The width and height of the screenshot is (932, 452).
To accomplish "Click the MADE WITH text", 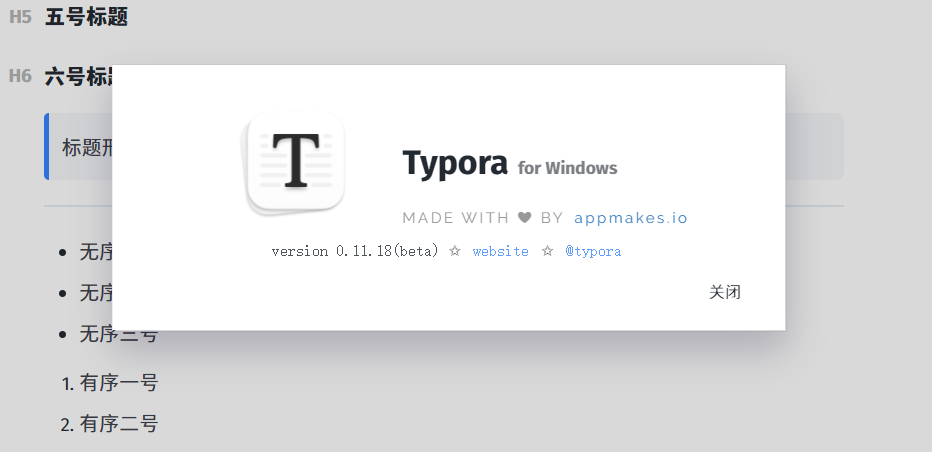I will pyautogui.click(x=456, y=218).
